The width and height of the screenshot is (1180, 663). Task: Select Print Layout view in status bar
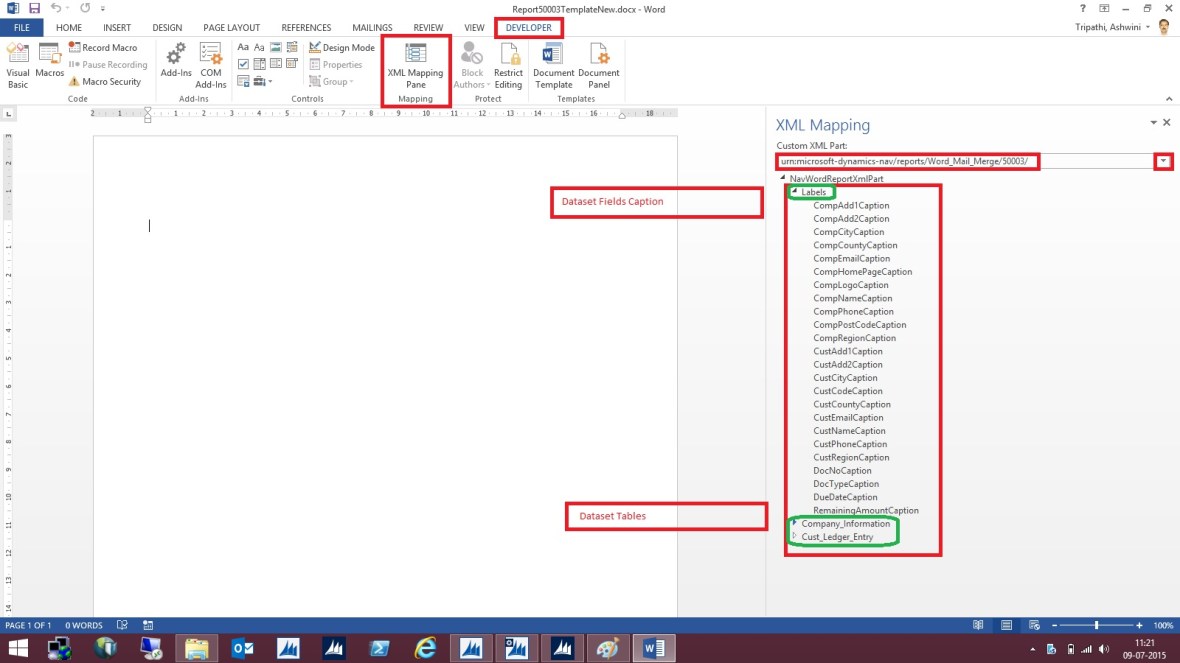coord(1006,624)
